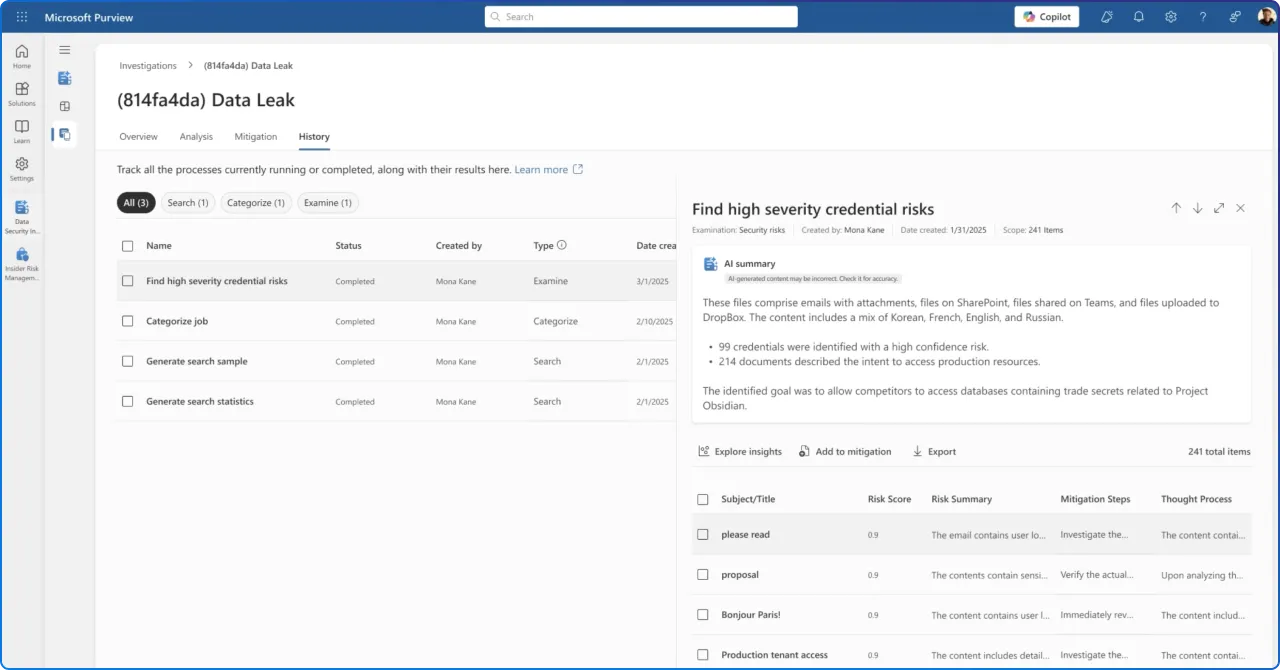1280x670 pixels.
Task: Go to Home in left navigation
Action: 22,57
